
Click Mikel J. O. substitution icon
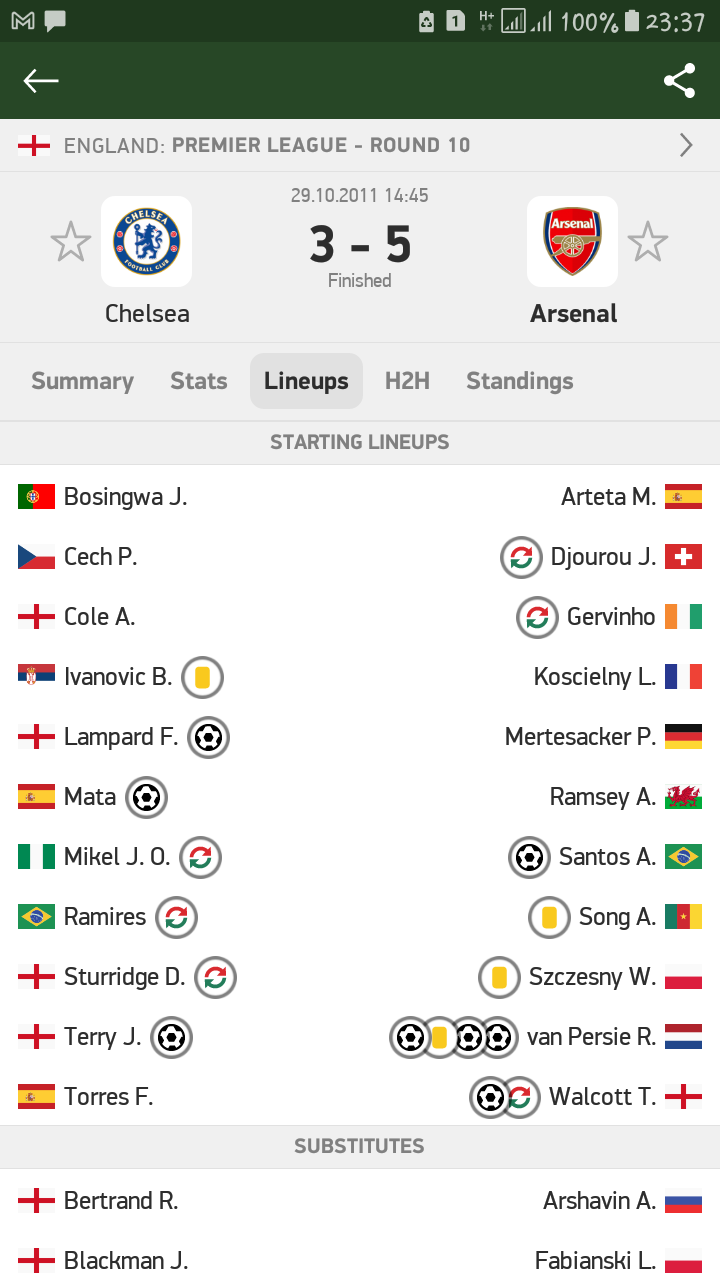point(200,857)
